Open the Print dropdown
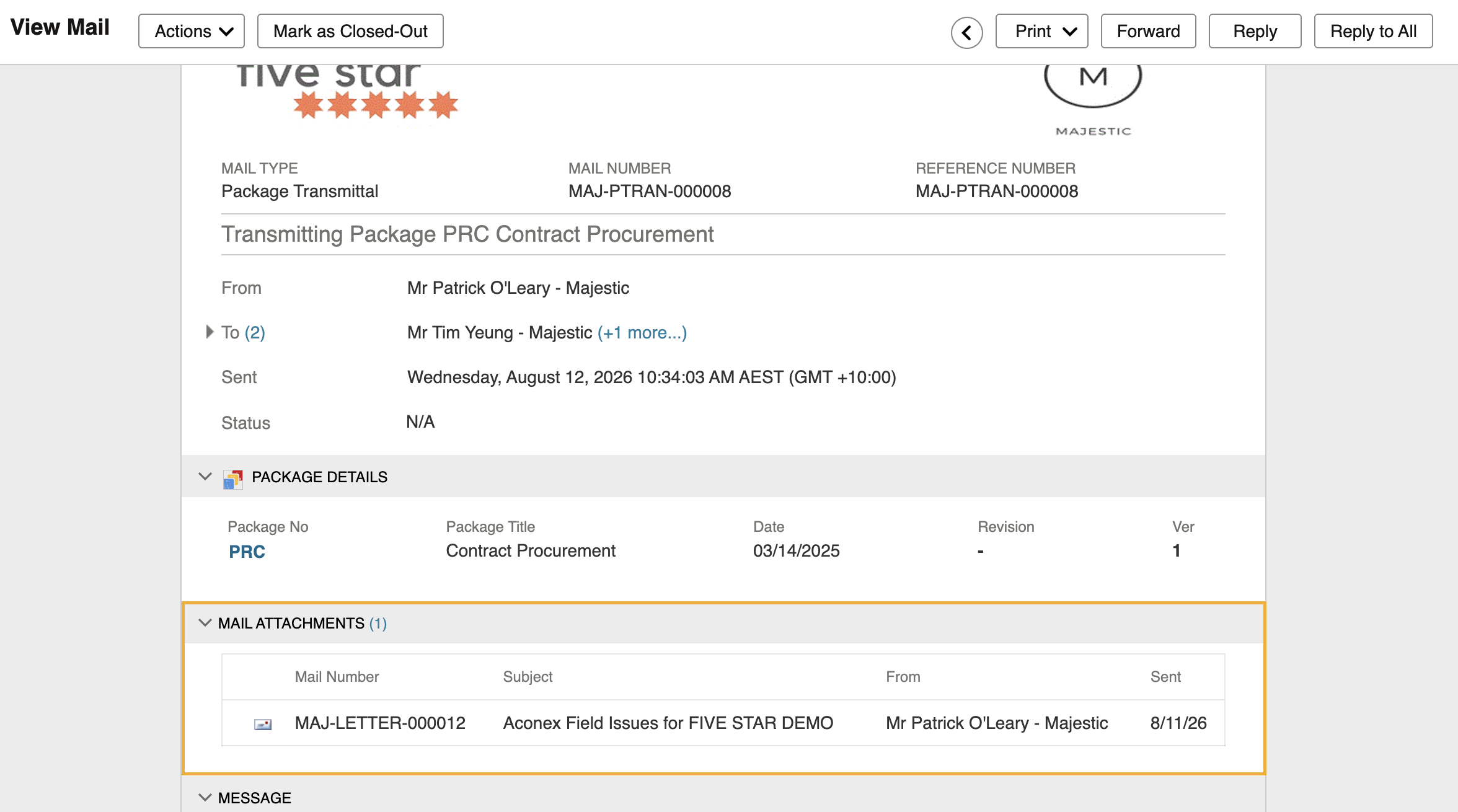 1041,31
